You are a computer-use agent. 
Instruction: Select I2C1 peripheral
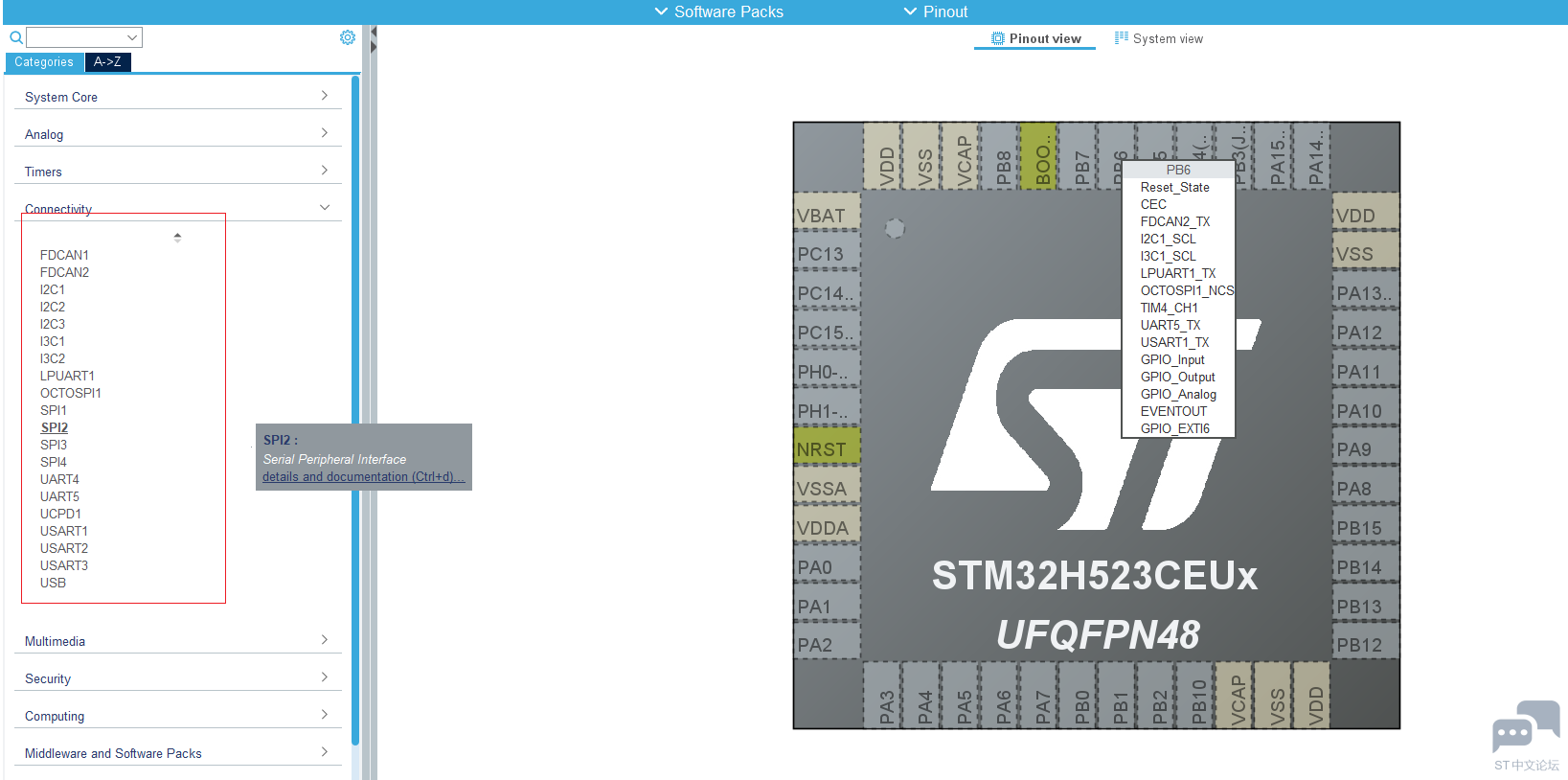(53, 289)
